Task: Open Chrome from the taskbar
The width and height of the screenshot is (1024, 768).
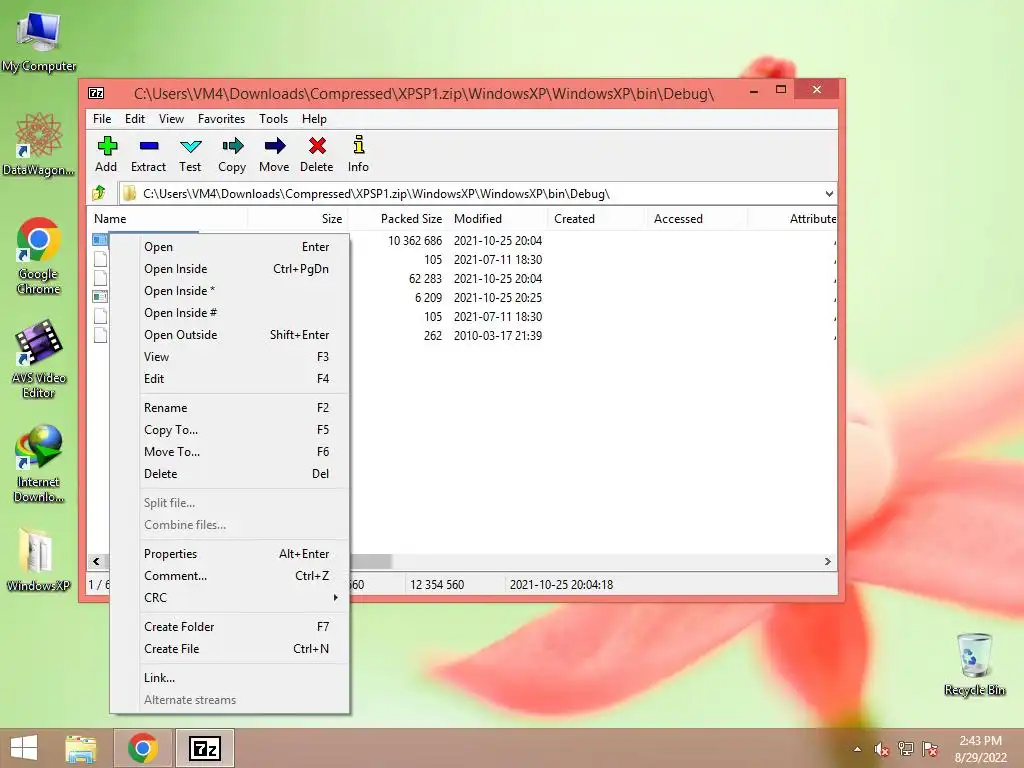Action: click(143, 748)
